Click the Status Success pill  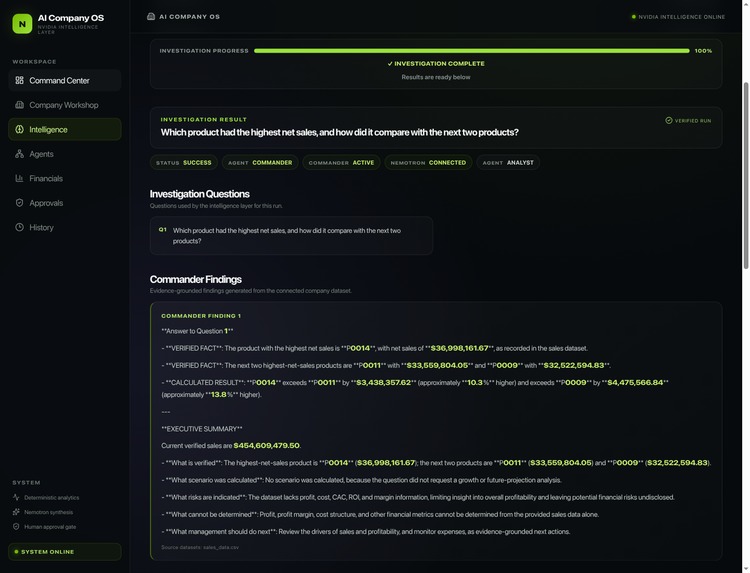(x=184, y=163)
